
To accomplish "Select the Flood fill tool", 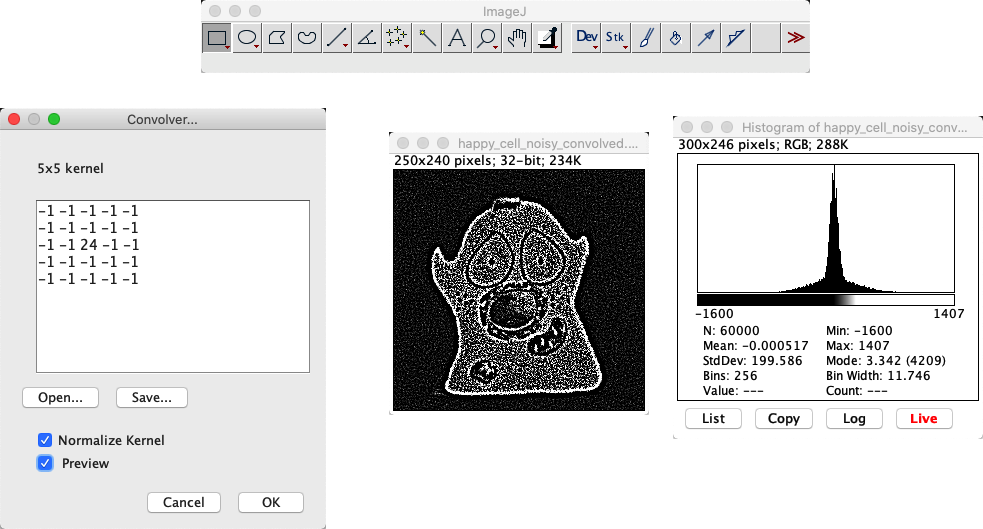I will pyautogui.click(x=676, y=38).
